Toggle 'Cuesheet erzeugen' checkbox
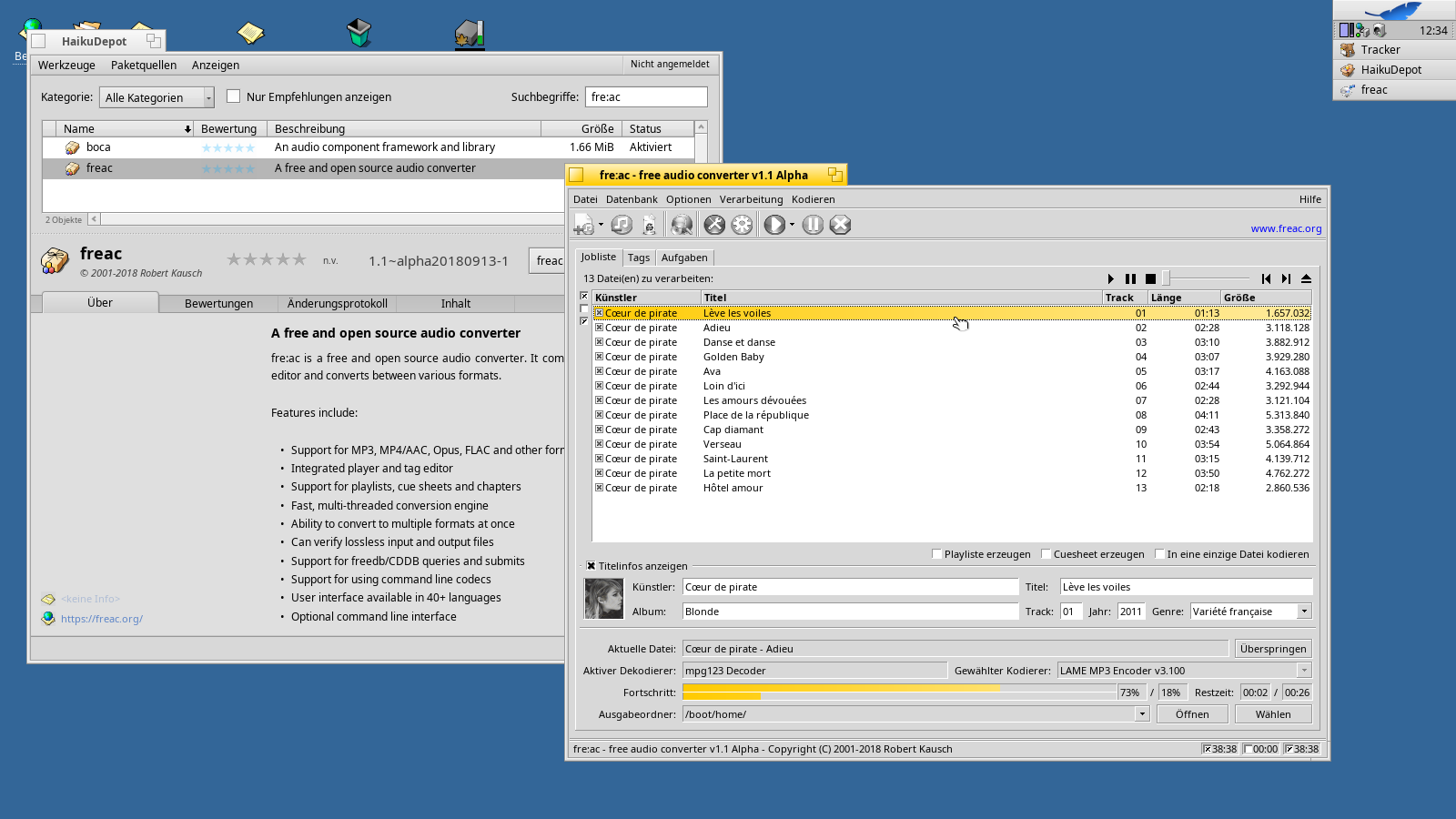 [1046, 554]
